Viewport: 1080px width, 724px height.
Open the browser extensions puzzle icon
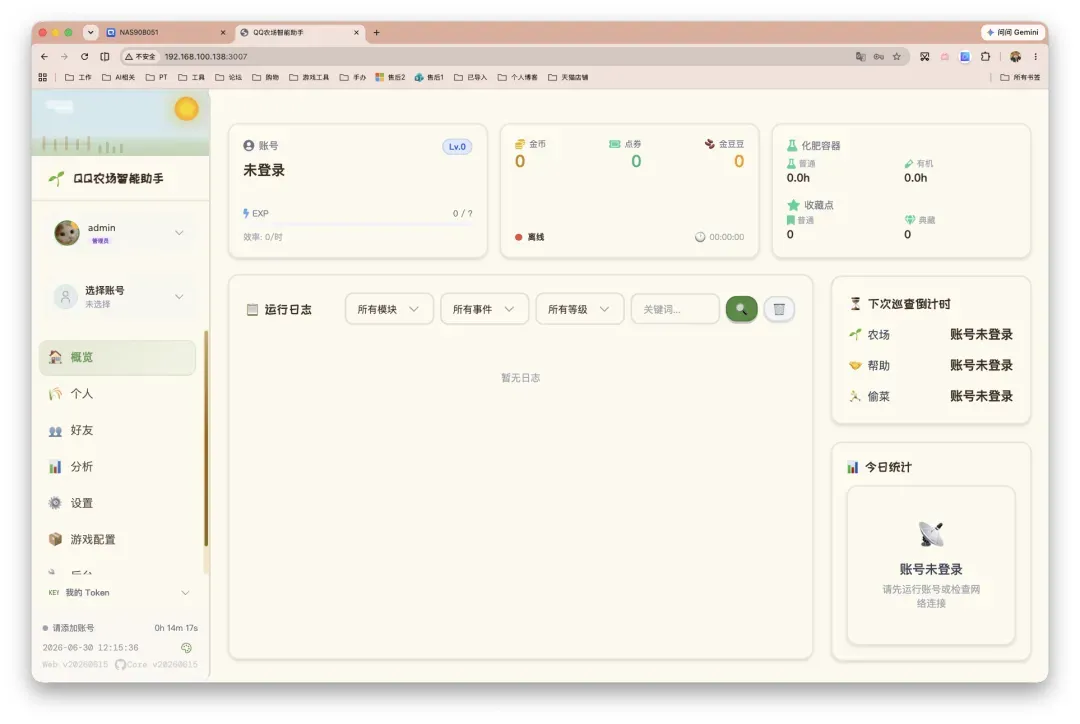click(x=986, y=56)
